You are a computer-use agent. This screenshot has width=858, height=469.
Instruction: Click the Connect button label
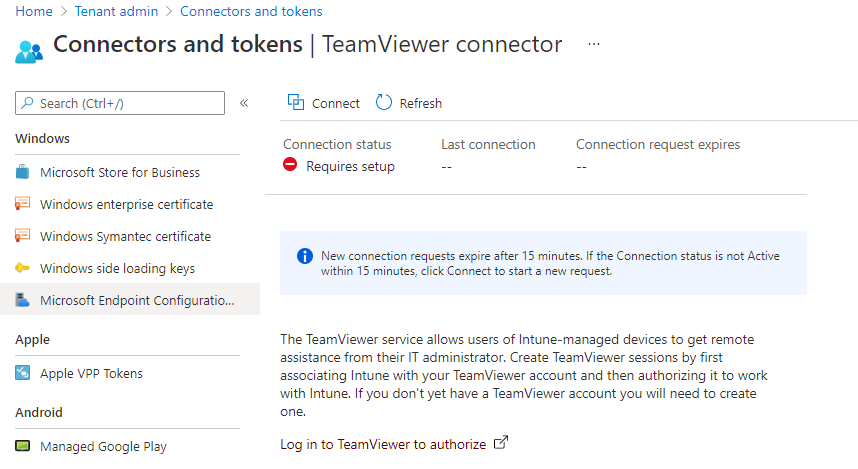coord(335,103)
